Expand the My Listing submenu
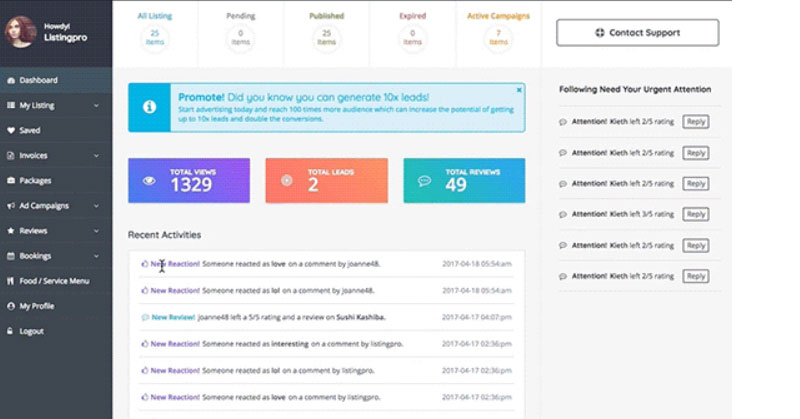The width and height of the screenshot is (800, 419). (x=96, y=105)
